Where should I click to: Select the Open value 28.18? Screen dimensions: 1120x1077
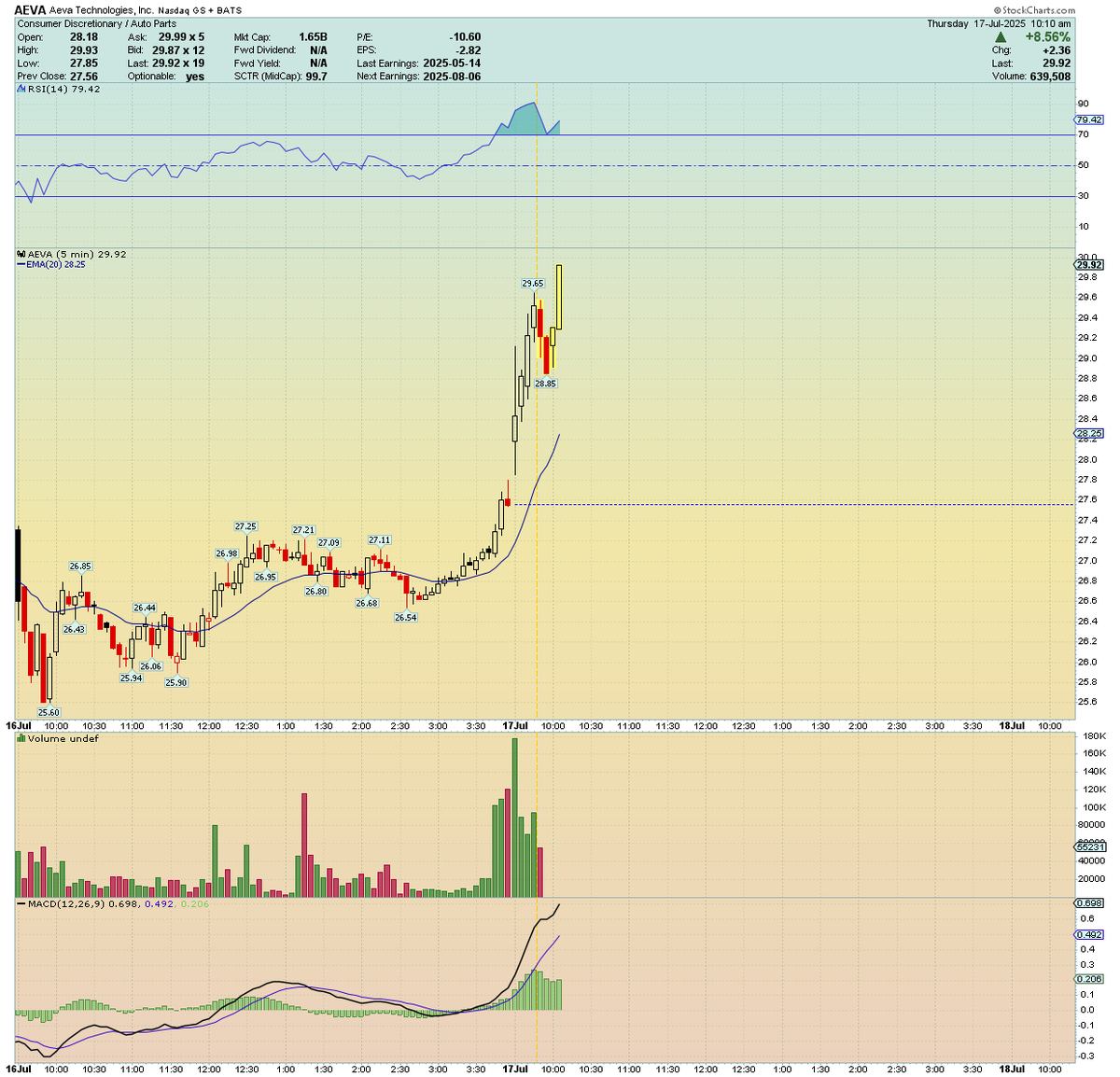[x=84, y=37]
